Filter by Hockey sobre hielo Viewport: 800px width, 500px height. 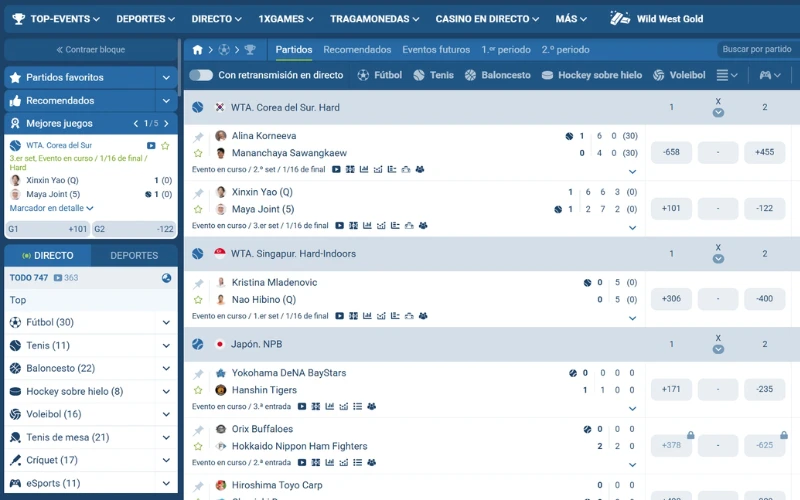[x=592, y=75]
